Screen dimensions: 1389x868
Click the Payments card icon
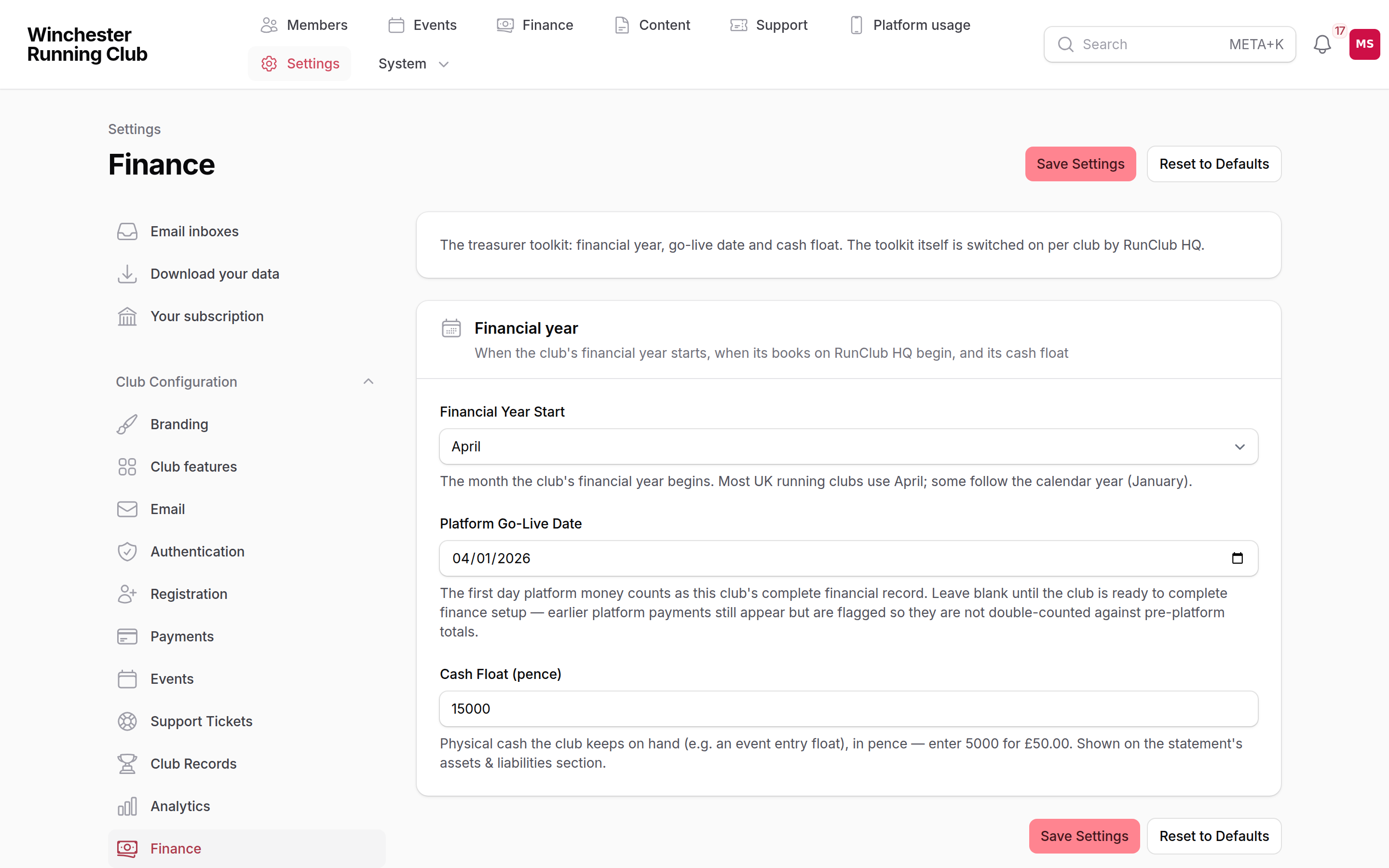(x=127, y=637)
